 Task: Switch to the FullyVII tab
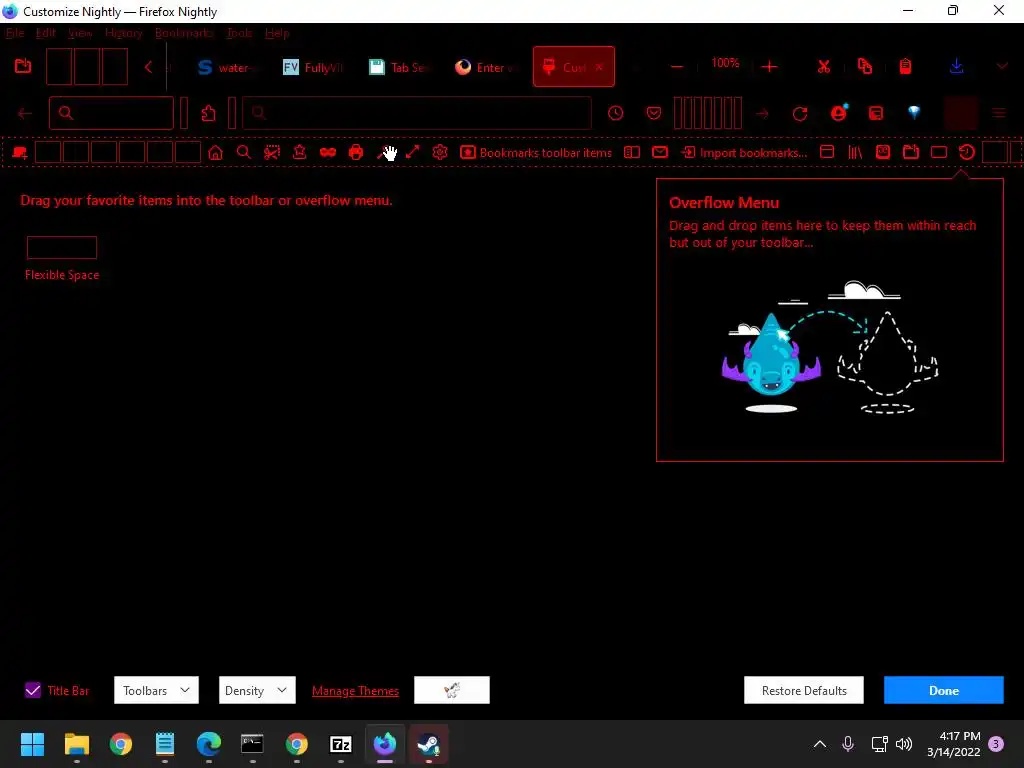coord(312,67)
